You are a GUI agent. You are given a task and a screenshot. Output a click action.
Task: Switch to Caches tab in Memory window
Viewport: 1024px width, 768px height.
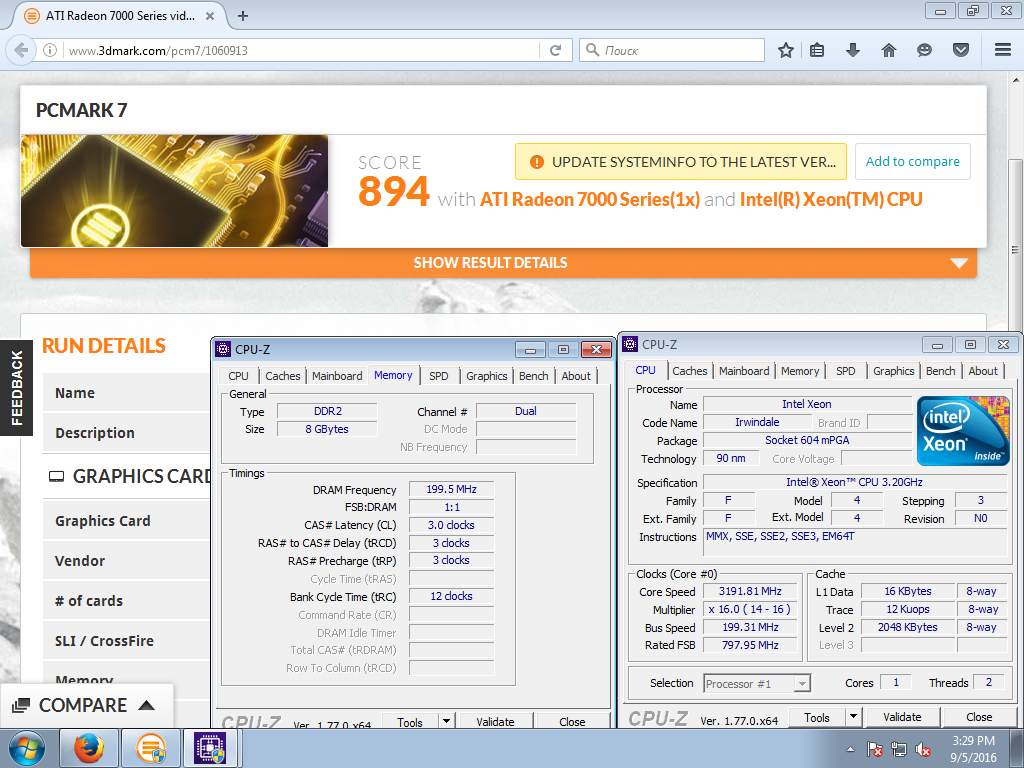[x=282, y=376]
